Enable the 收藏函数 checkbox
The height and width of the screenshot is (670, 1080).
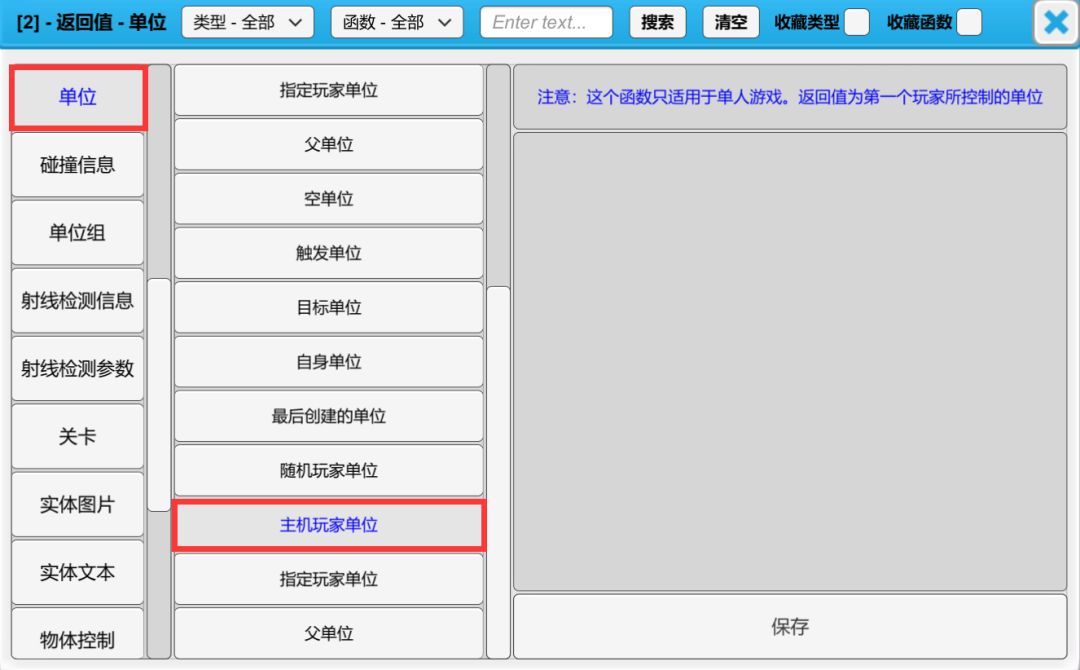(x=968, y=22)
